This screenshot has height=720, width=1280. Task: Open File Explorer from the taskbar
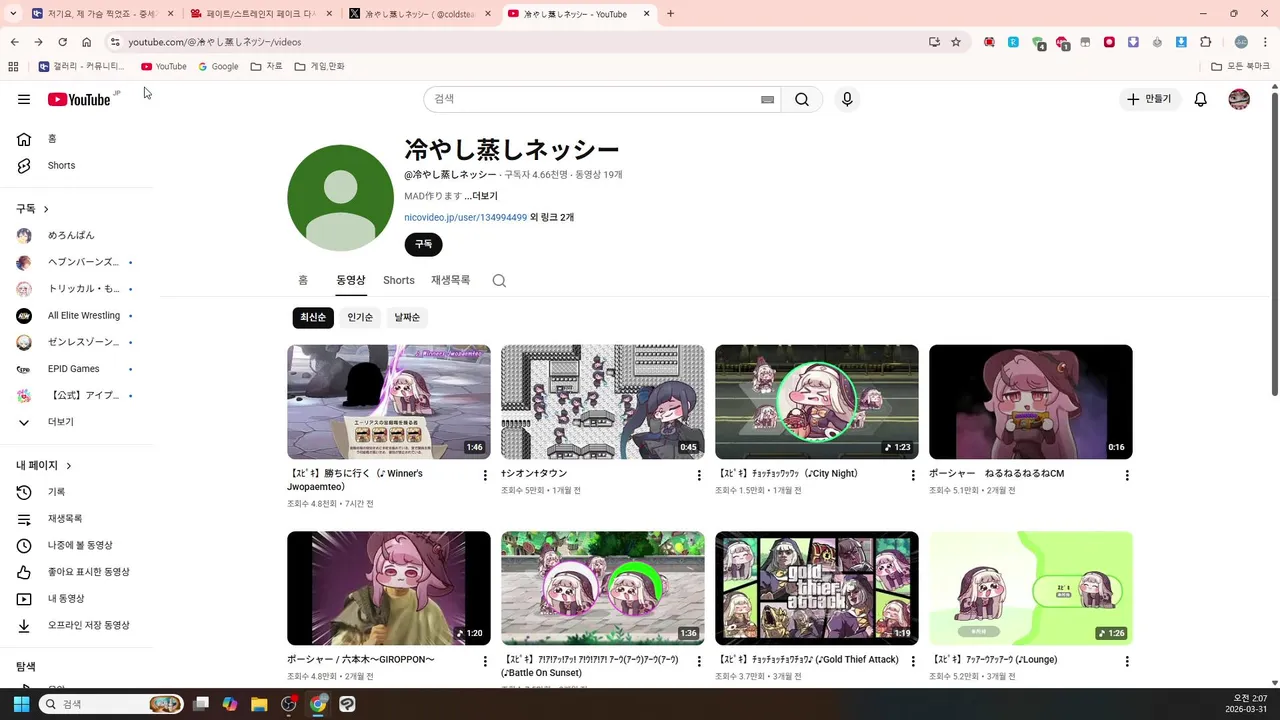259,704
